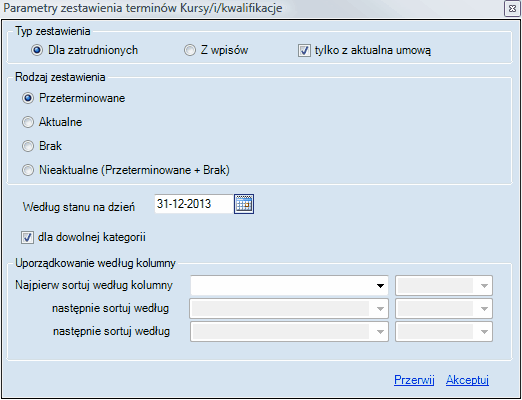The image size is (522, 400).
Task: Toggle the tylko z aktualna umową checkbox
Action: pos(364,51)
